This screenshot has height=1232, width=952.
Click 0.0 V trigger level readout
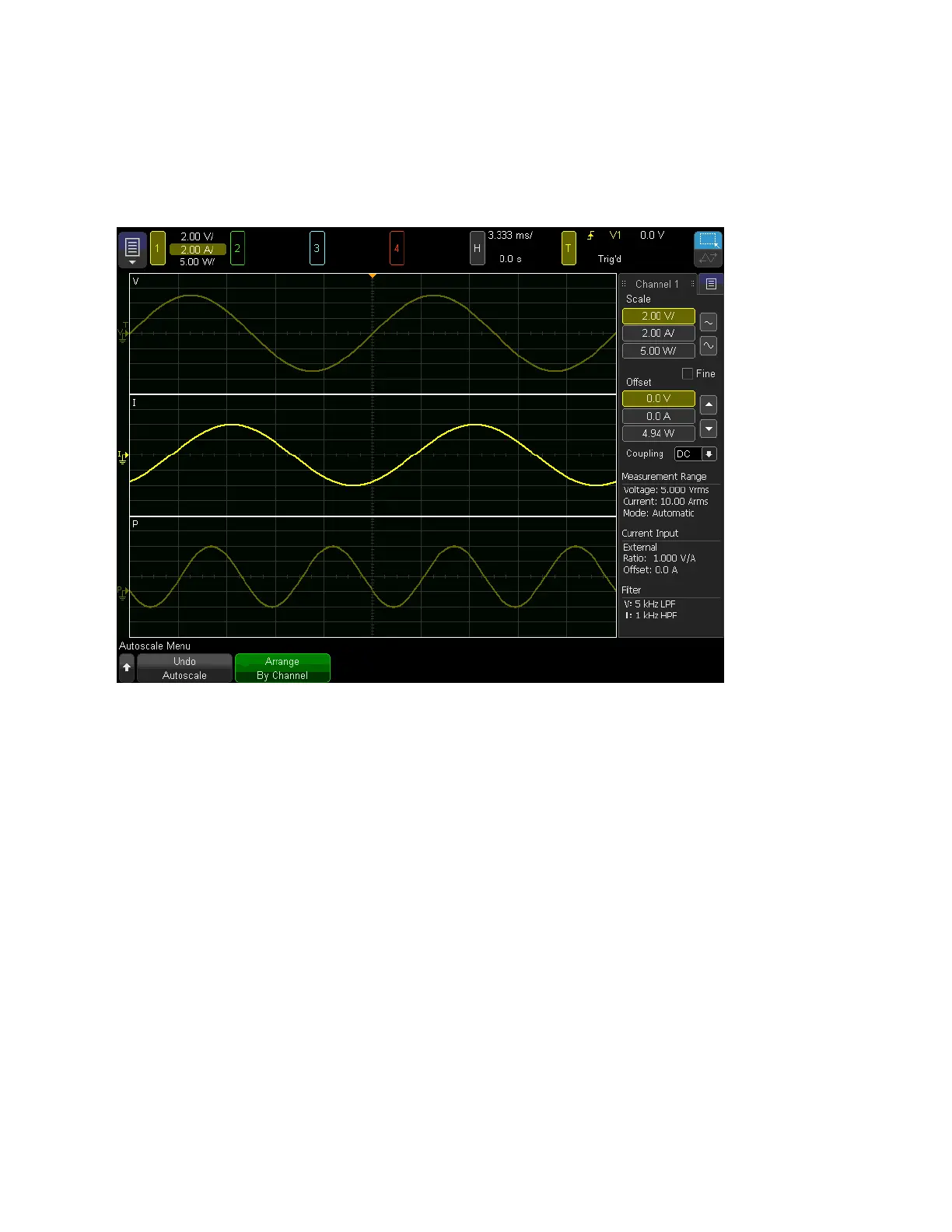652,235
